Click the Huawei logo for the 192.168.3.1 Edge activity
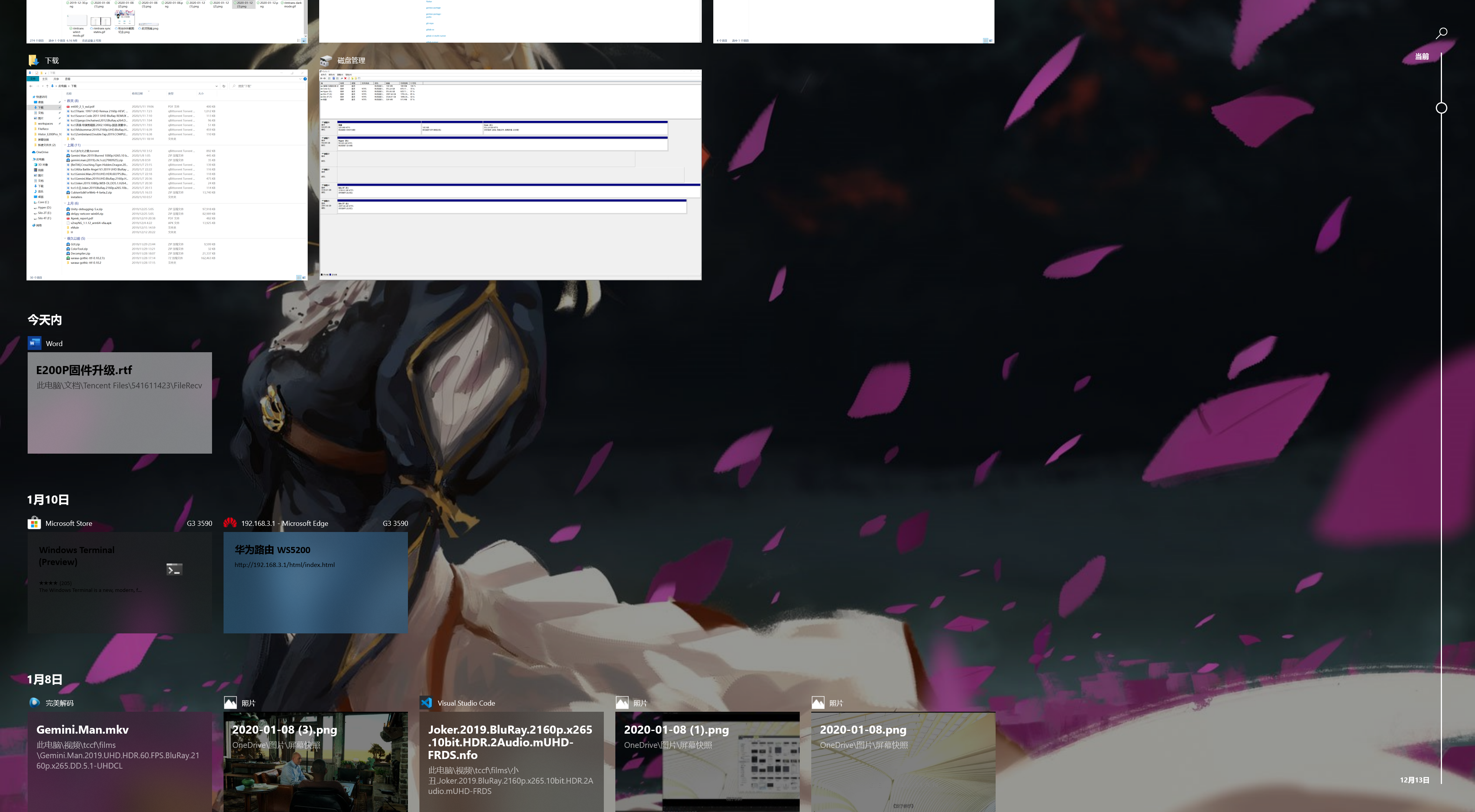1475x812 pixels. pos(230,523)
